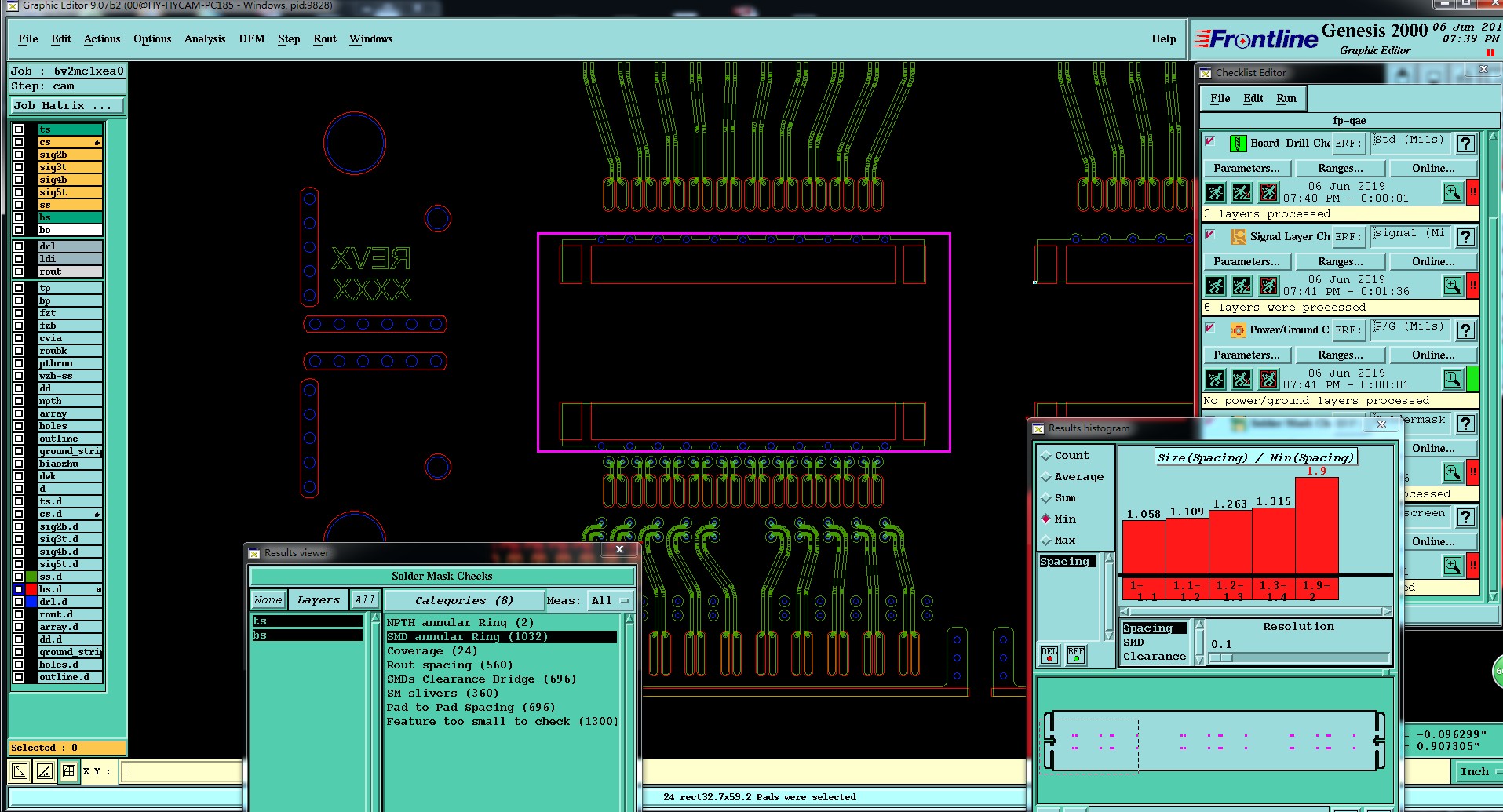Open results magnifier for Power/Ground Check
This screenshot has width=1503, height=812.
[1452, 379]
